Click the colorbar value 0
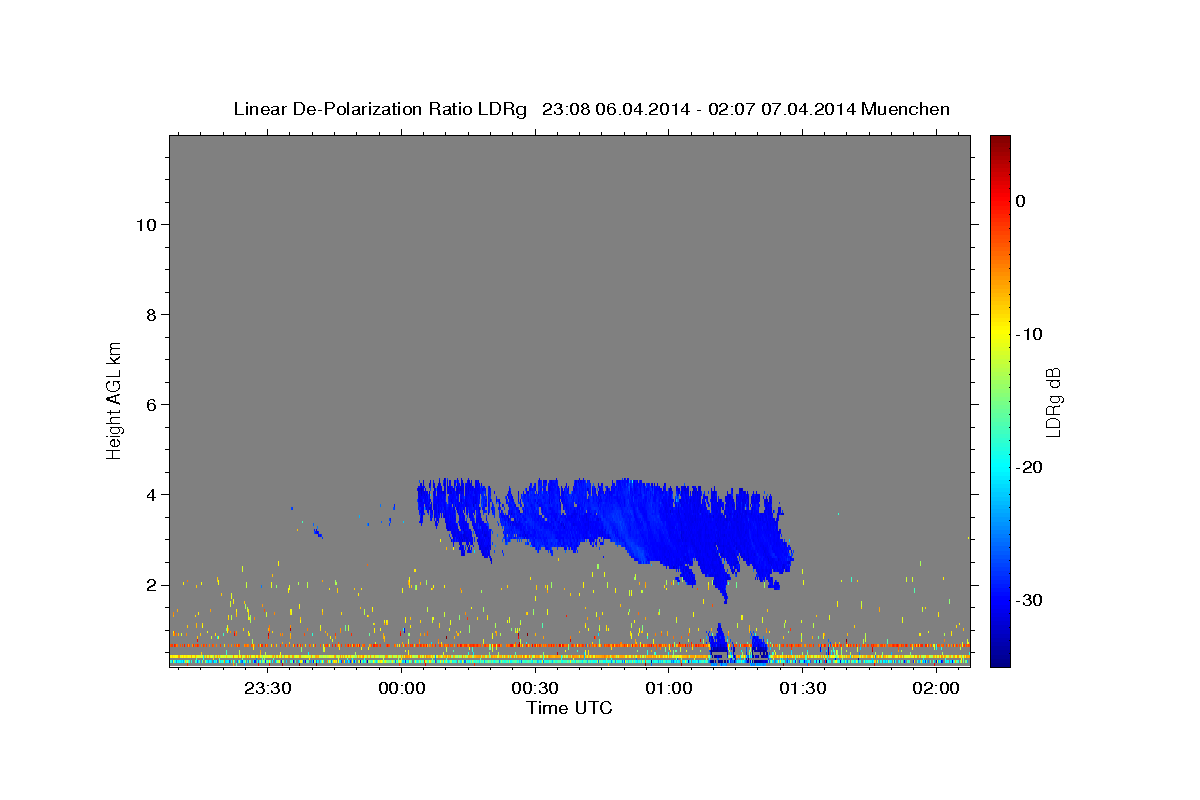The image size is (1200, 800). tap(1021, 201)
